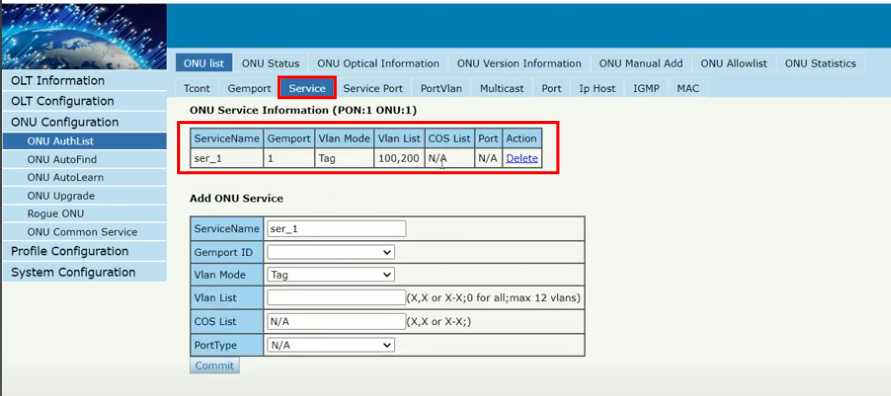Click the ServiceName text field
Screen dimensions: 891x396
[336, 228]
